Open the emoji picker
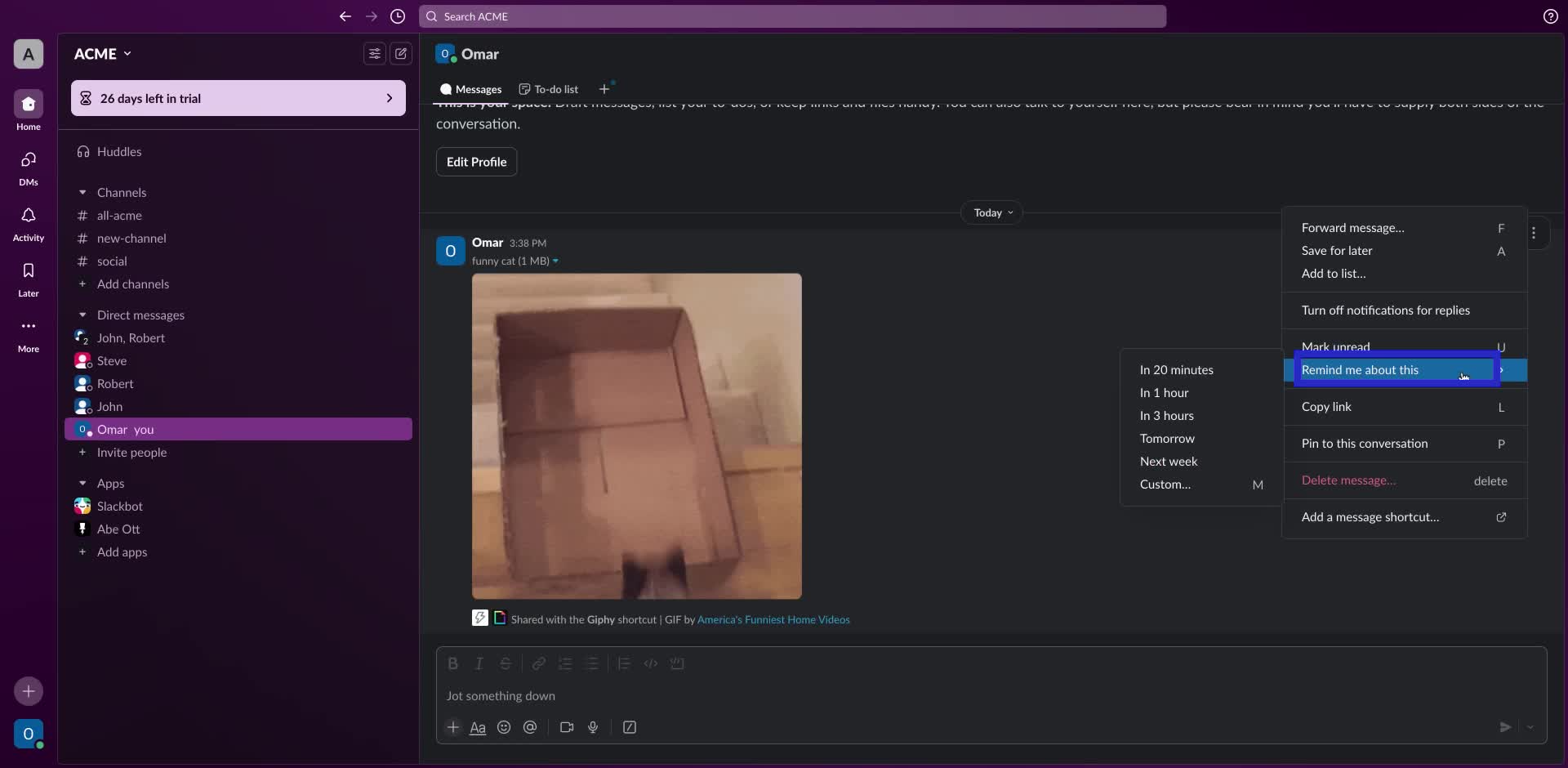The width and height of the screenshot is (1568, 768). [504, 726]
